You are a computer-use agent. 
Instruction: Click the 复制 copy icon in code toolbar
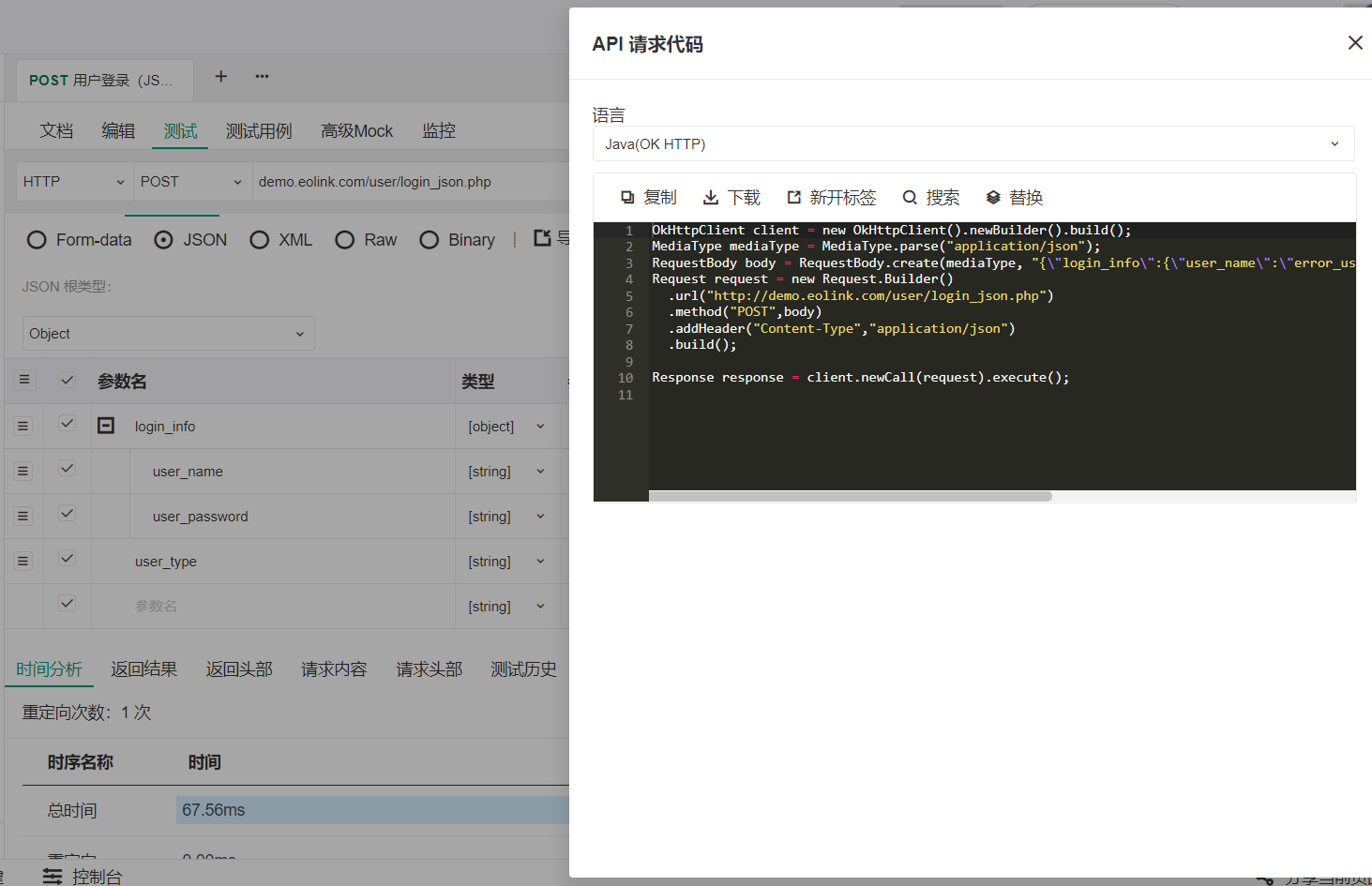pos(627,198)
